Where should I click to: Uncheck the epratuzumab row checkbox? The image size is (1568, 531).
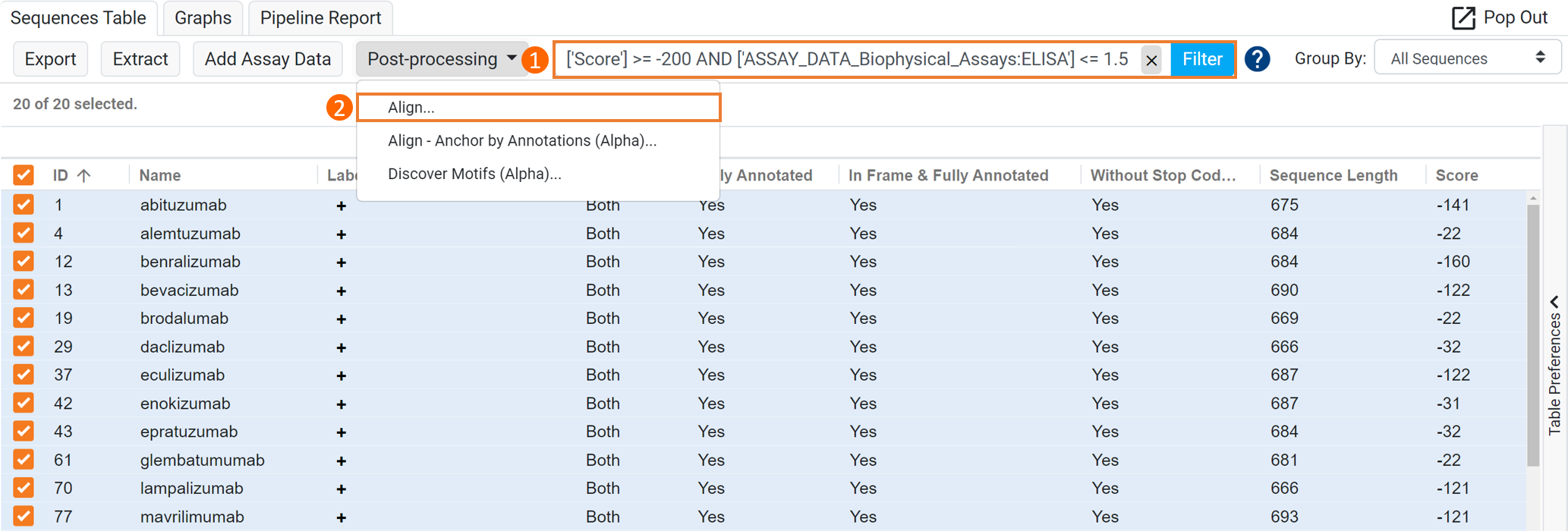24,432
